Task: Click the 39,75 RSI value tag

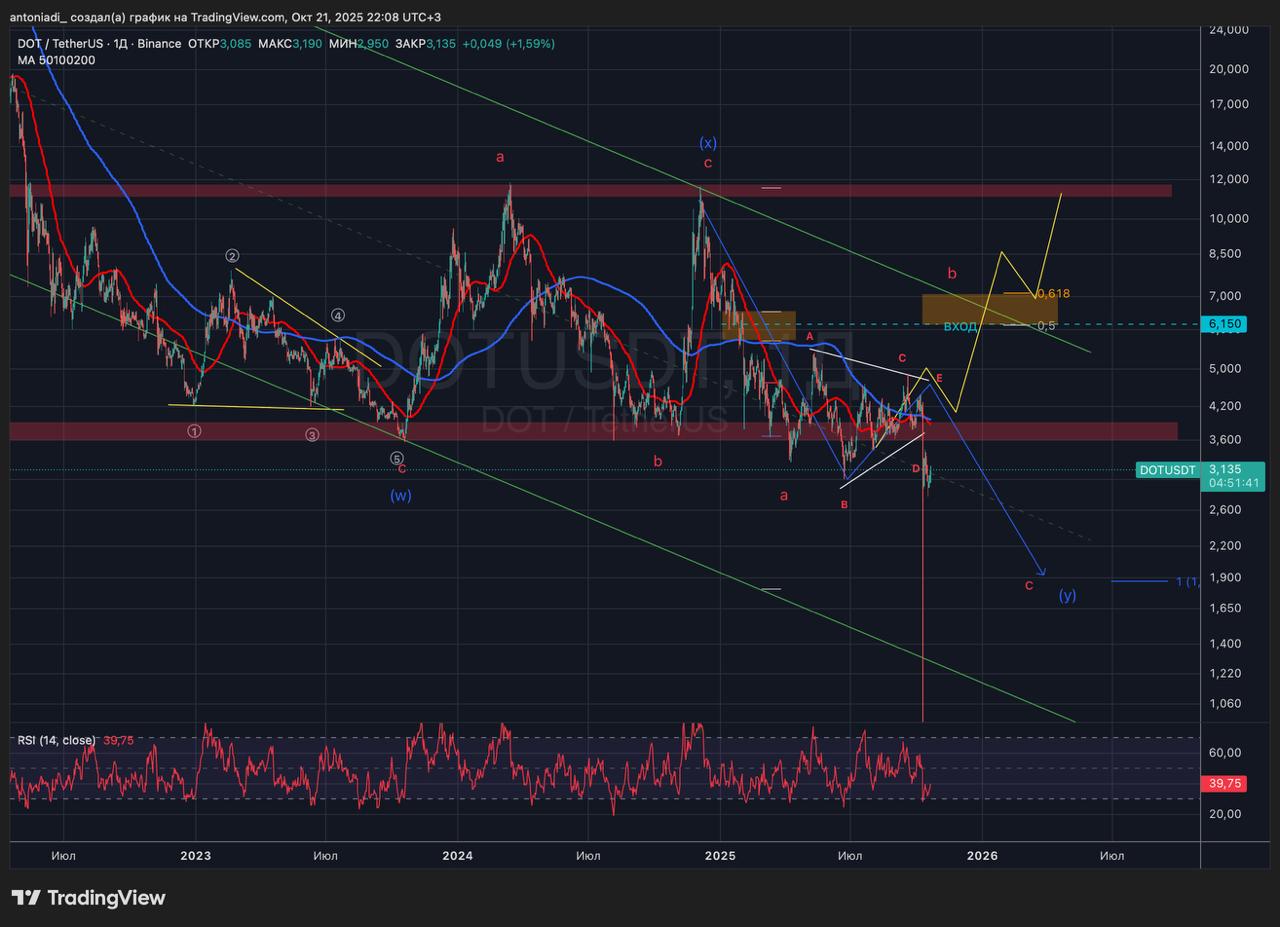Action: pyautogui.click(x=1224, y=784)
